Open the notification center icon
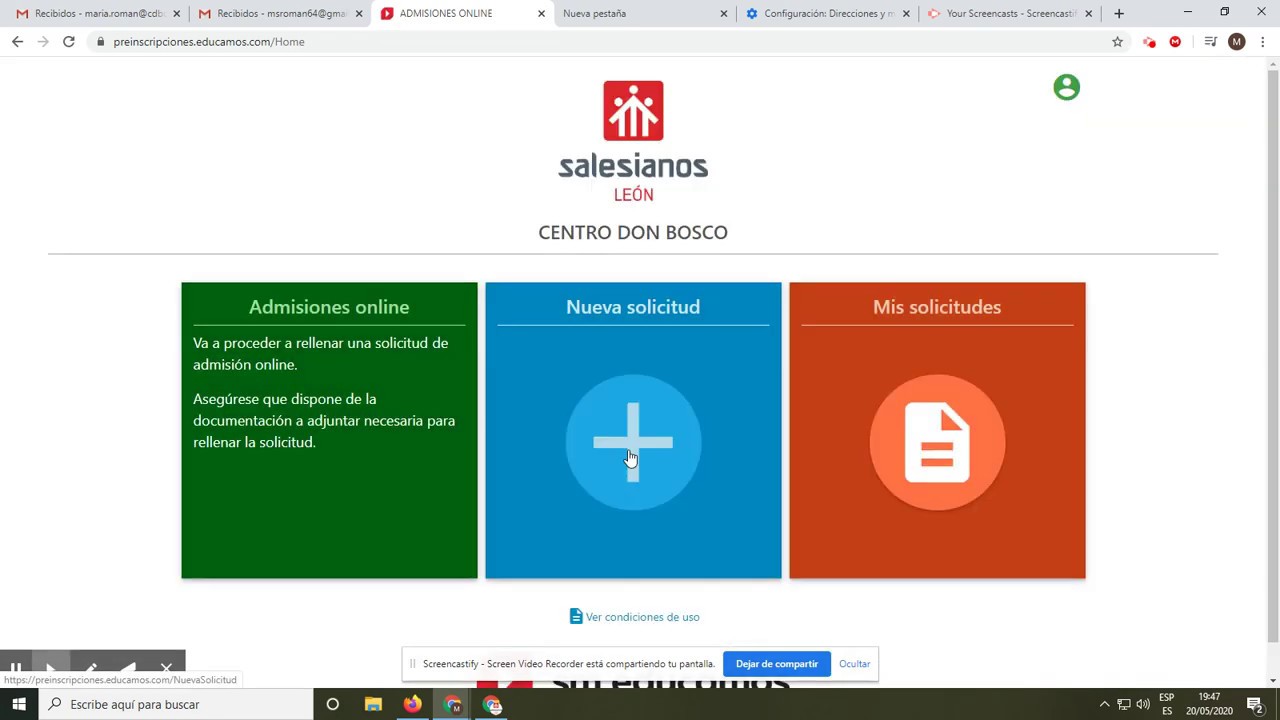Screen dimensions: 1280x720 1255,704
